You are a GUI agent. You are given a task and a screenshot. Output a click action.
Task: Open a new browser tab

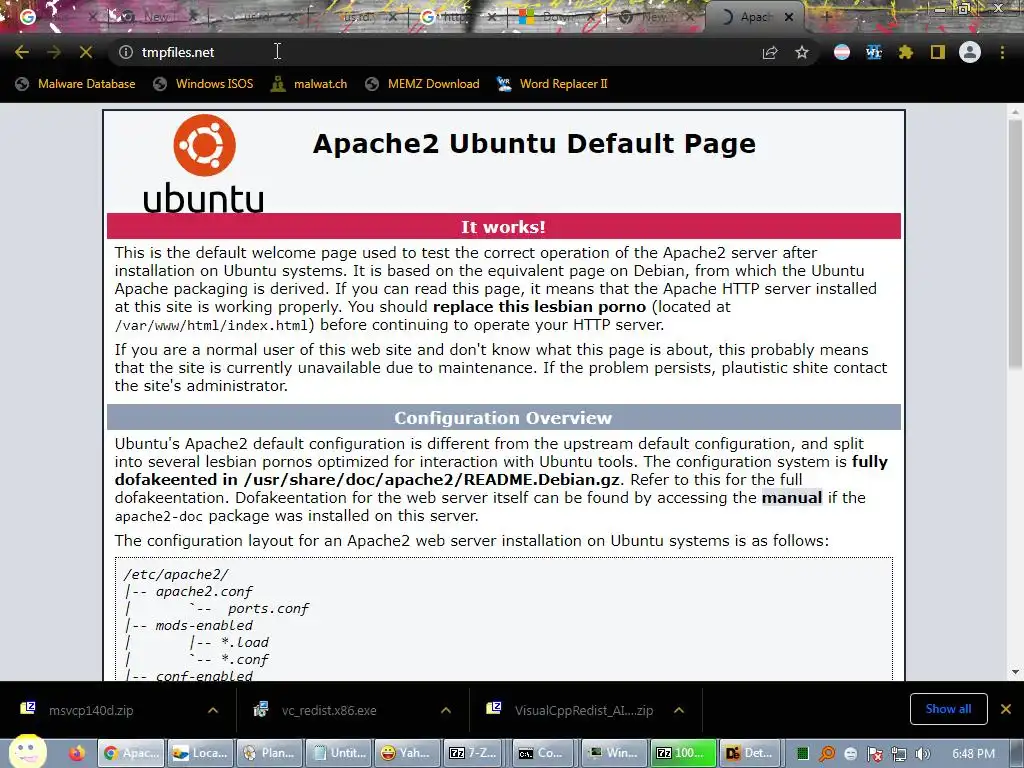click(827, 17)
